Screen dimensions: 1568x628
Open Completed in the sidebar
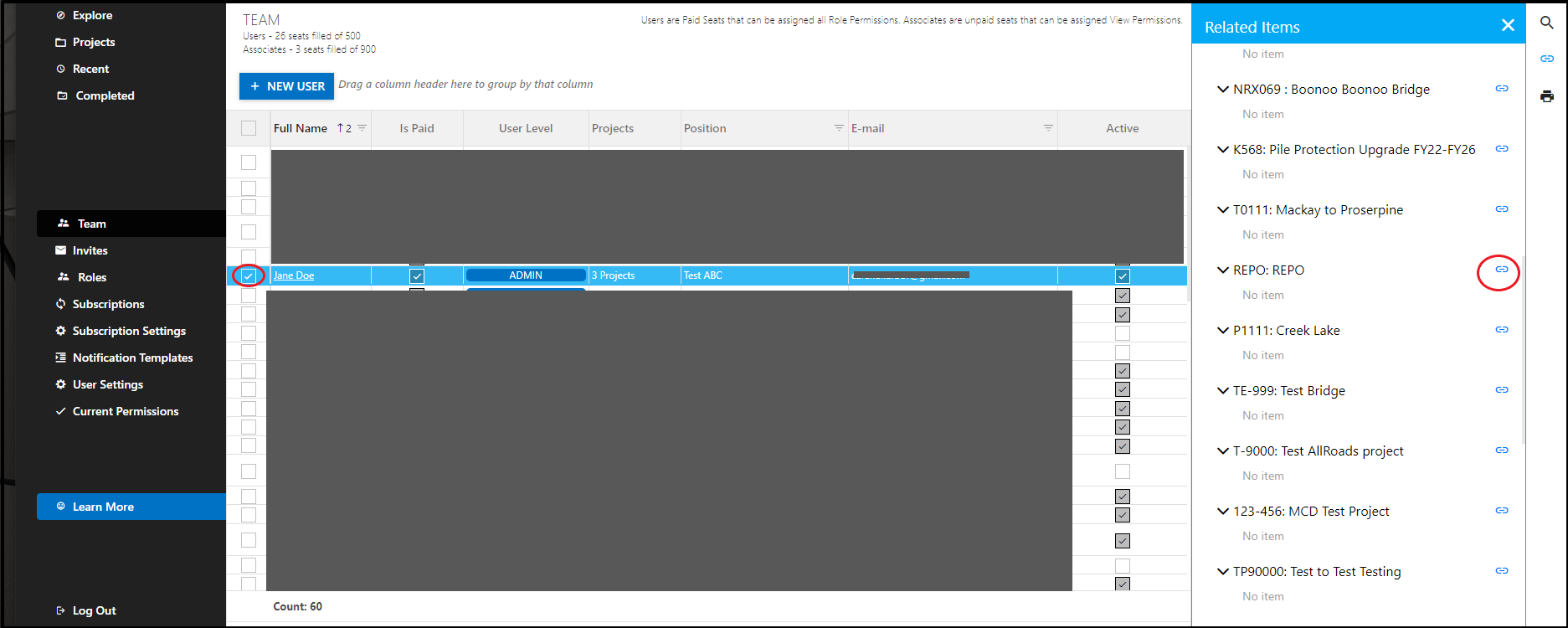[x=105, y=95]
